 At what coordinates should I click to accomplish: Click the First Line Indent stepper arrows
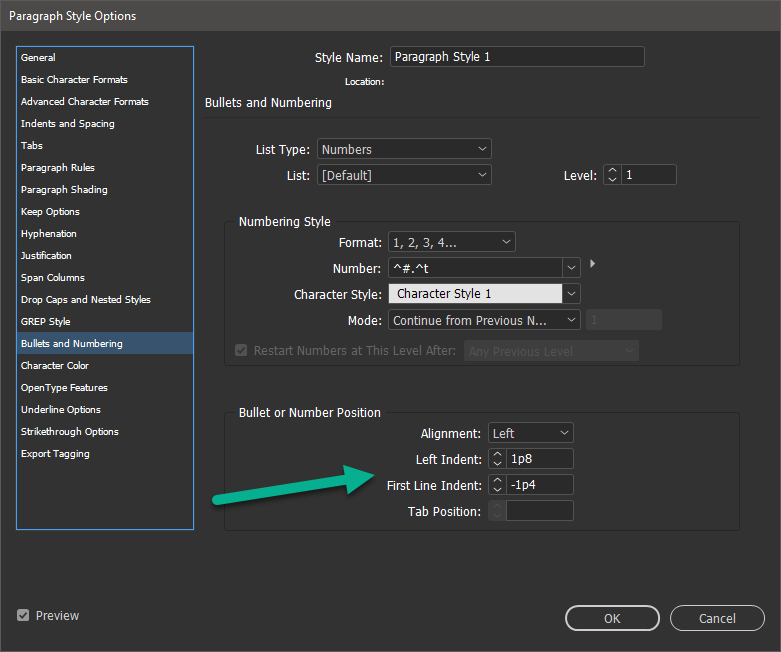(497, 485)
